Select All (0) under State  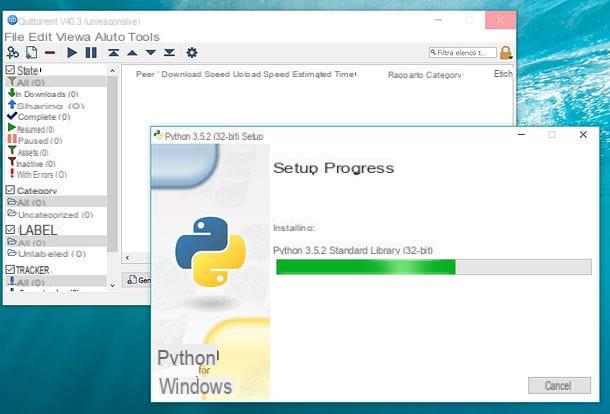(56, 82)
